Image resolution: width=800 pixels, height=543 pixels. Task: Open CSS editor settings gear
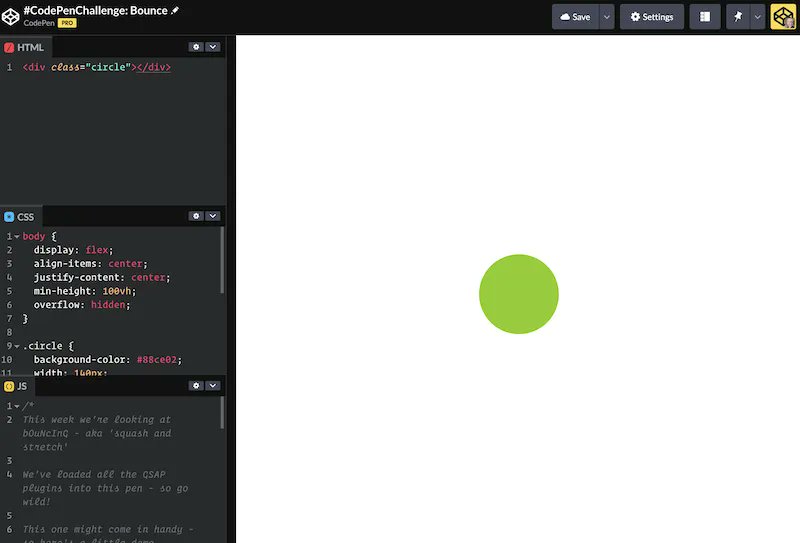pos(196,216)
